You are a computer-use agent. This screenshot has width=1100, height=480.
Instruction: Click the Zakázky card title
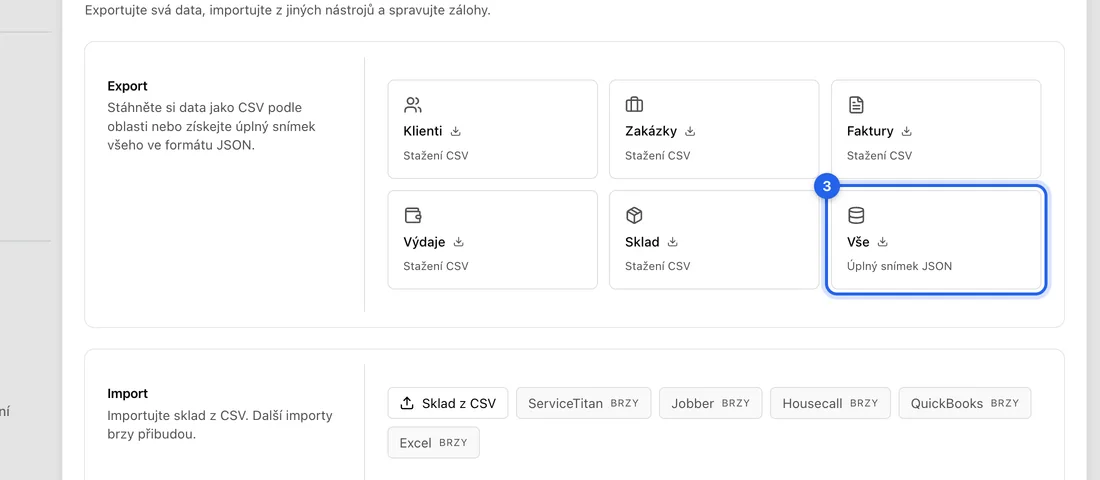pos(651,131)
